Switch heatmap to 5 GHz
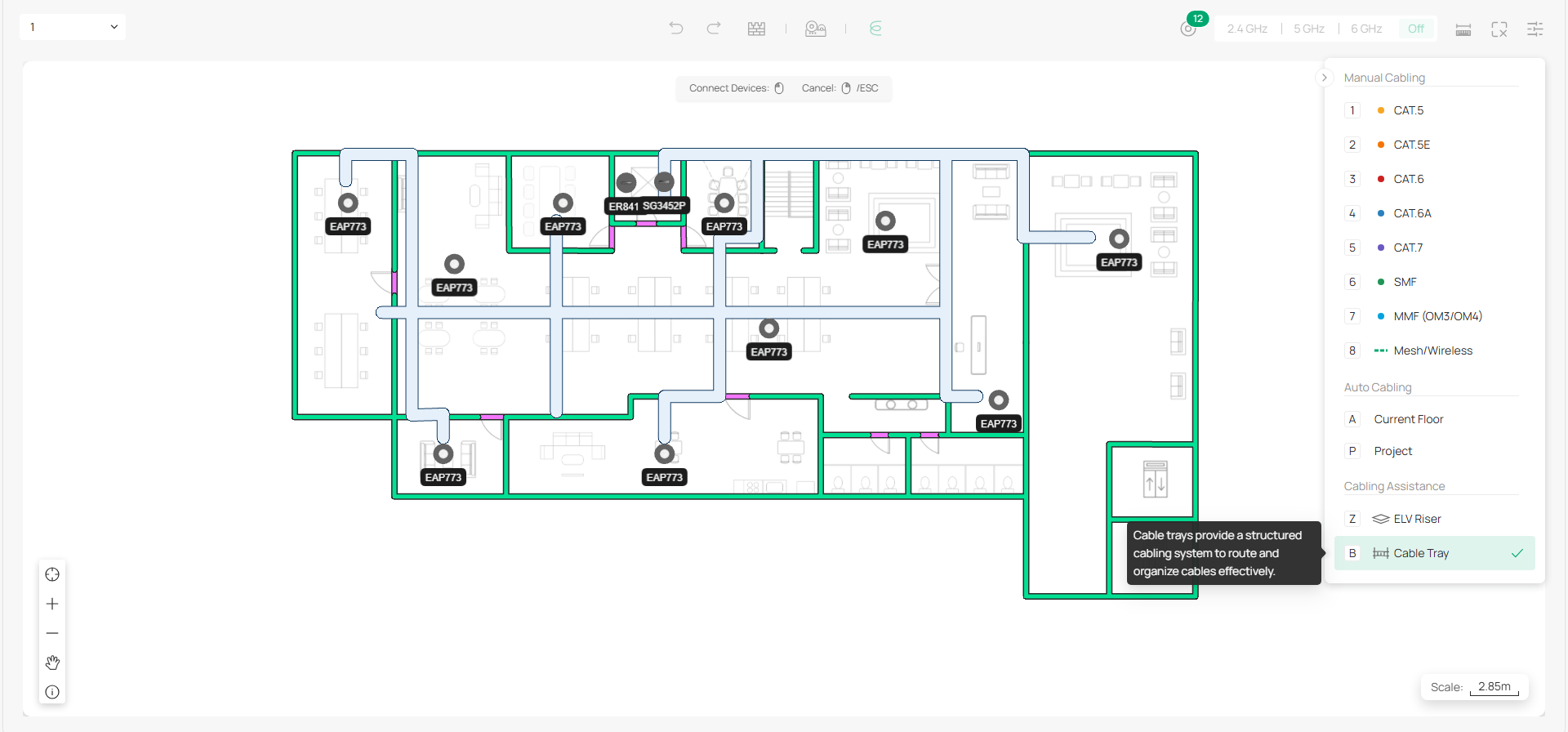Screen dimensions: 1568x732 coord(1308,29)
